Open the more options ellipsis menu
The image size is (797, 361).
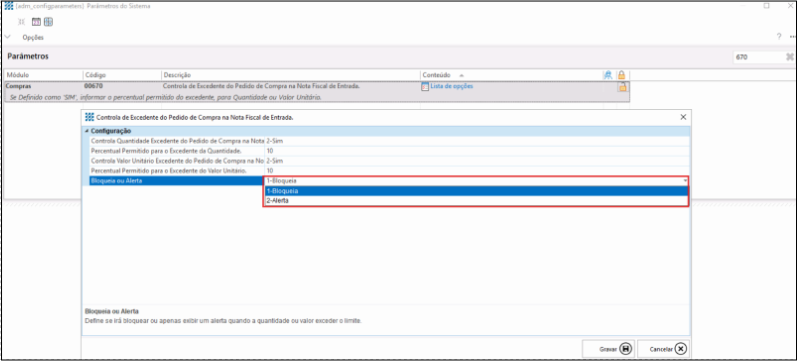click(792, 37)
